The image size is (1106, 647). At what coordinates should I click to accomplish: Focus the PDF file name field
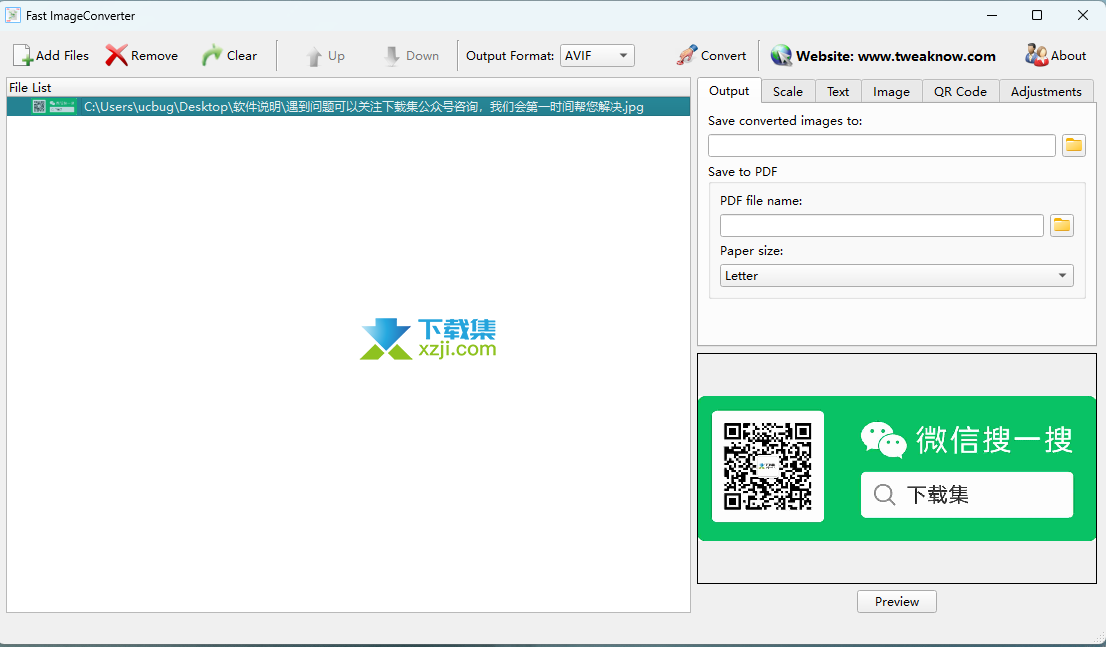pos(882,226)
